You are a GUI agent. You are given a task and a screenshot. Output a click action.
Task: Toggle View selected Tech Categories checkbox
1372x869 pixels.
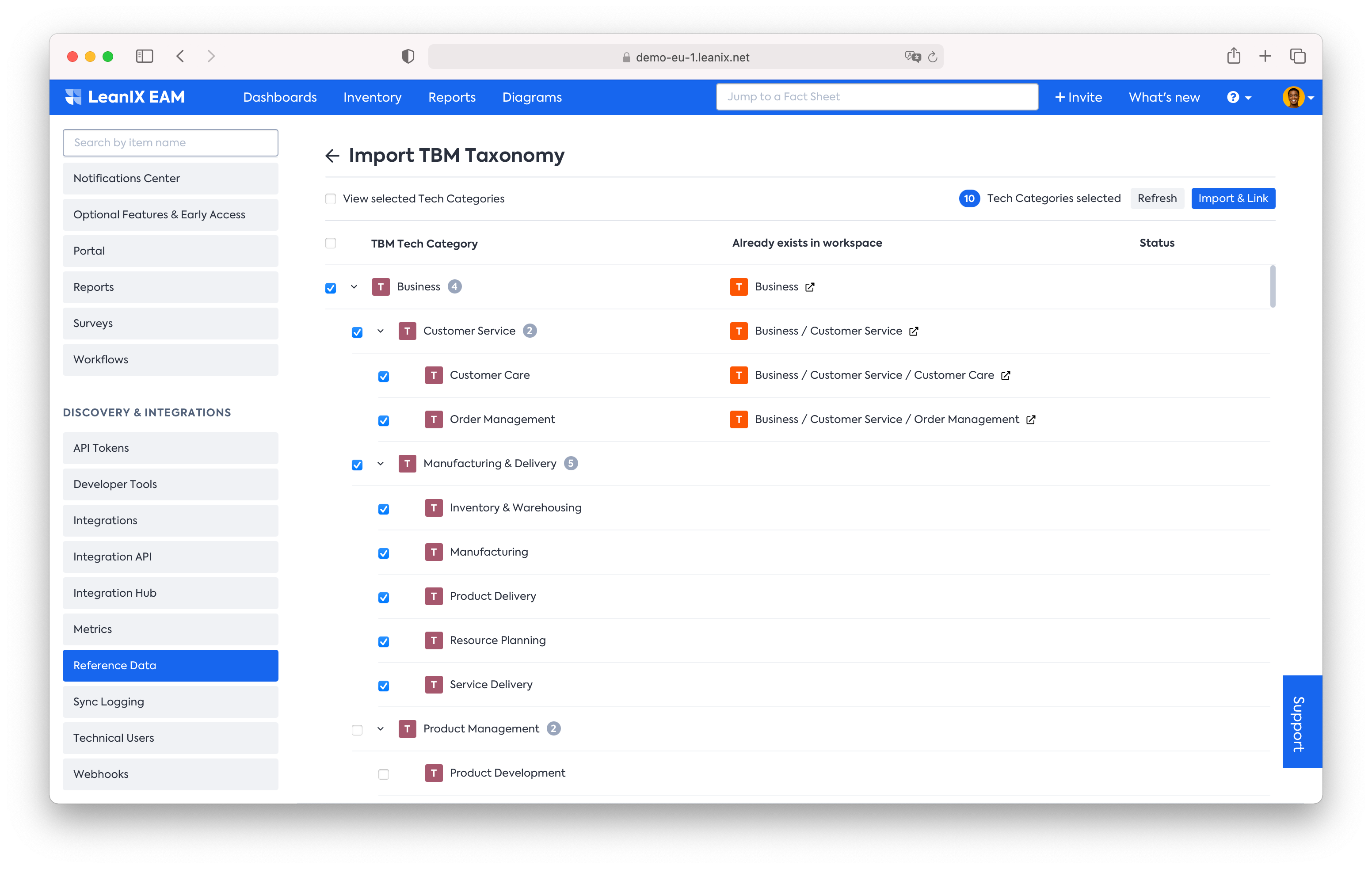(x=331, y=199)
